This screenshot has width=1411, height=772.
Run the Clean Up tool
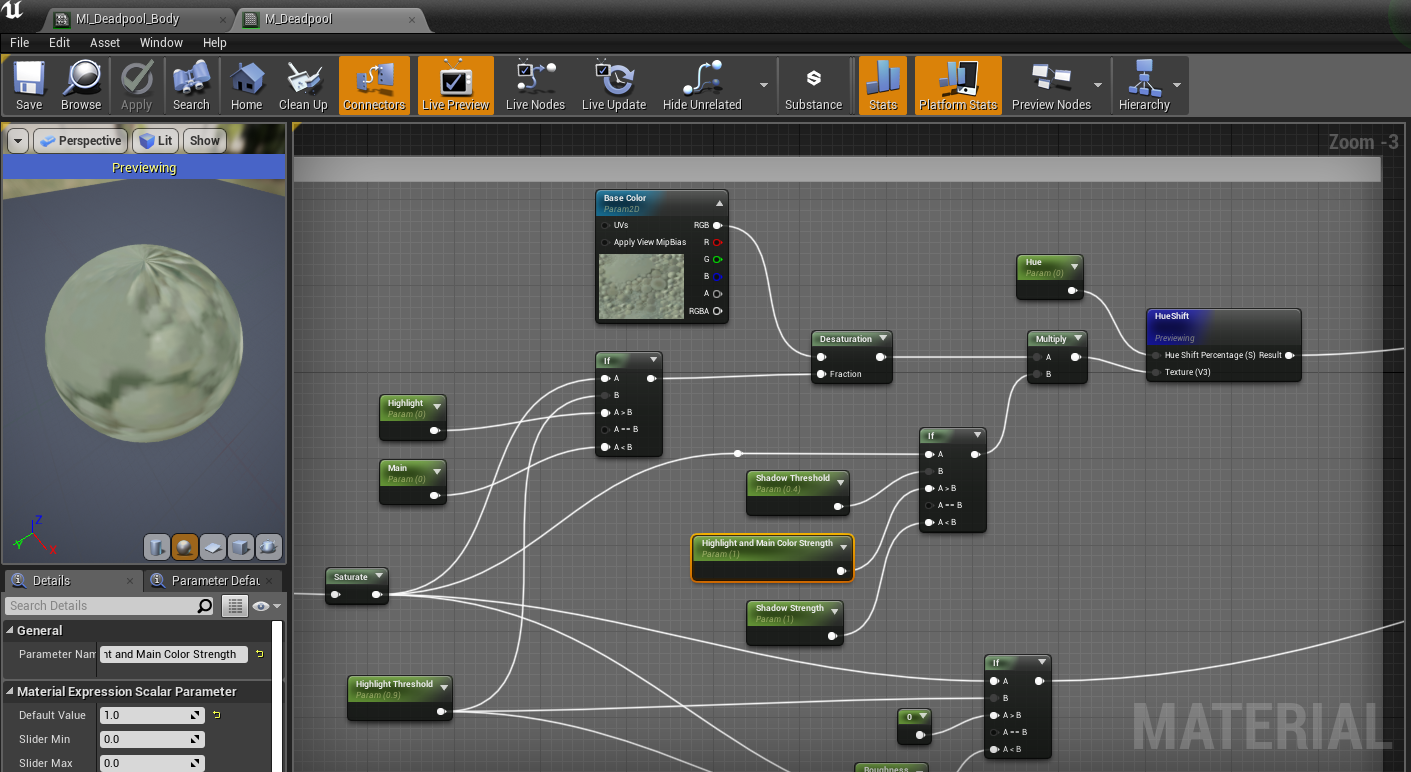[303, 85]
